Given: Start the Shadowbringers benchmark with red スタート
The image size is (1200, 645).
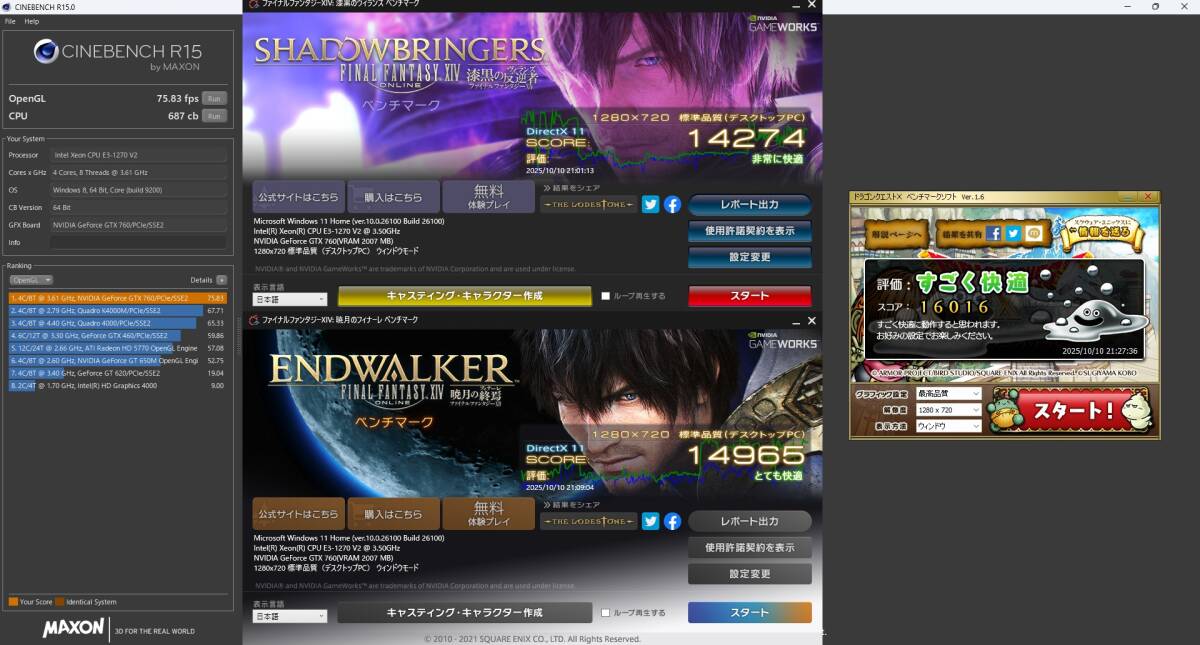Looking at the screenshot, I should click(749, 296).
